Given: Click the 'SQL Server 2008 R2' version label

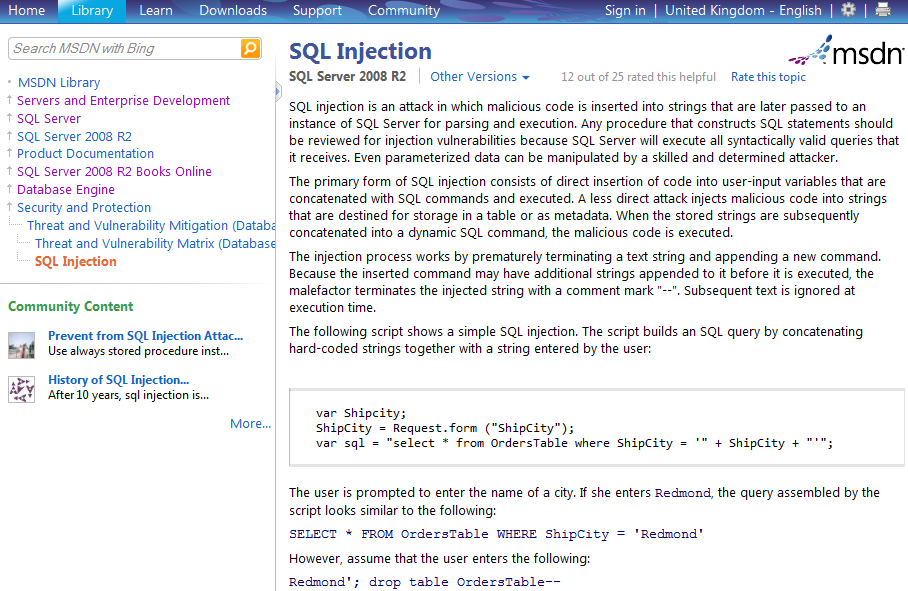Looking at the screenshot, I should click(347, 76).
